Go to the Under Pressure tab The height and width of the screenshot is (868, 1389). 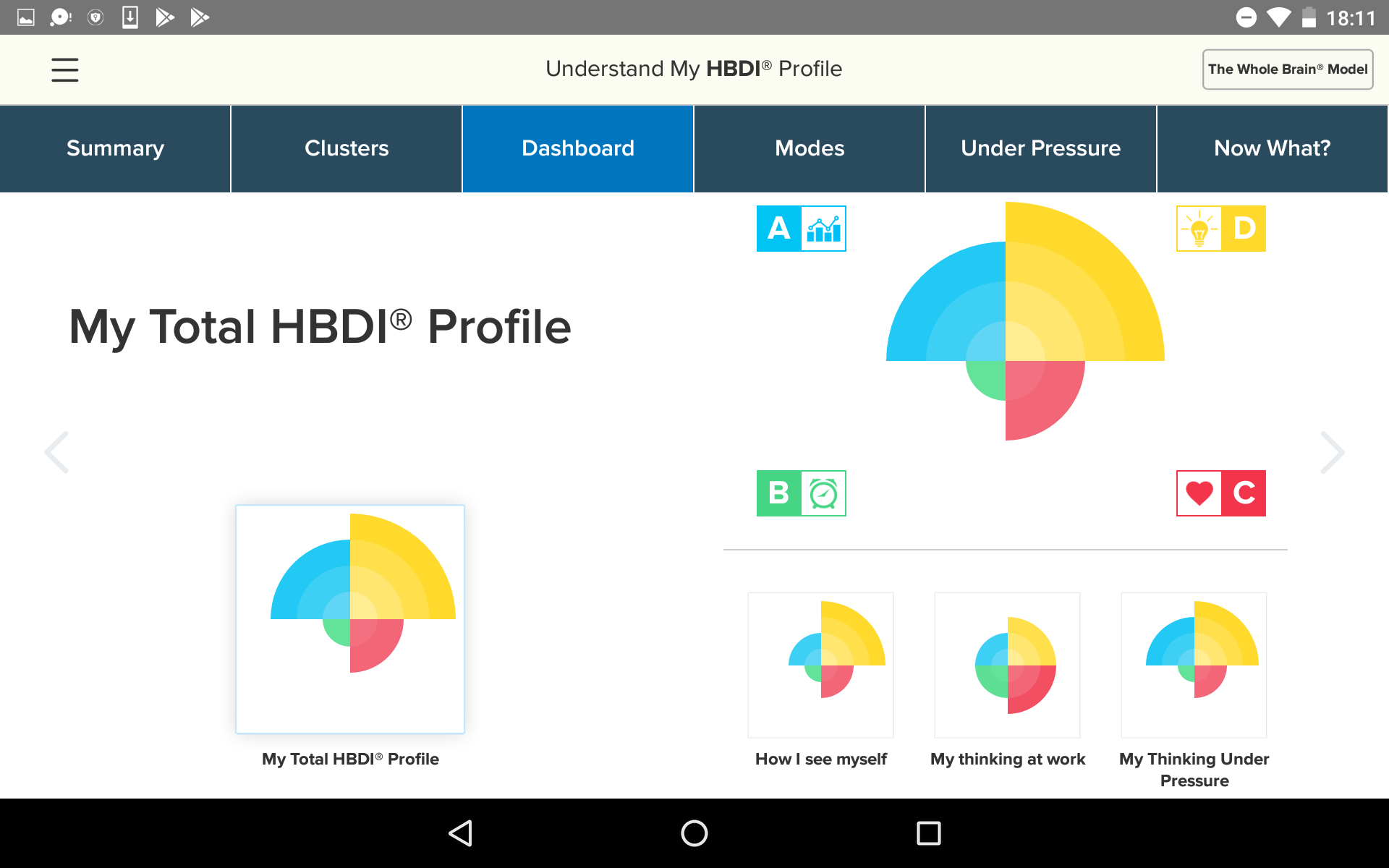pos(1041,149)
